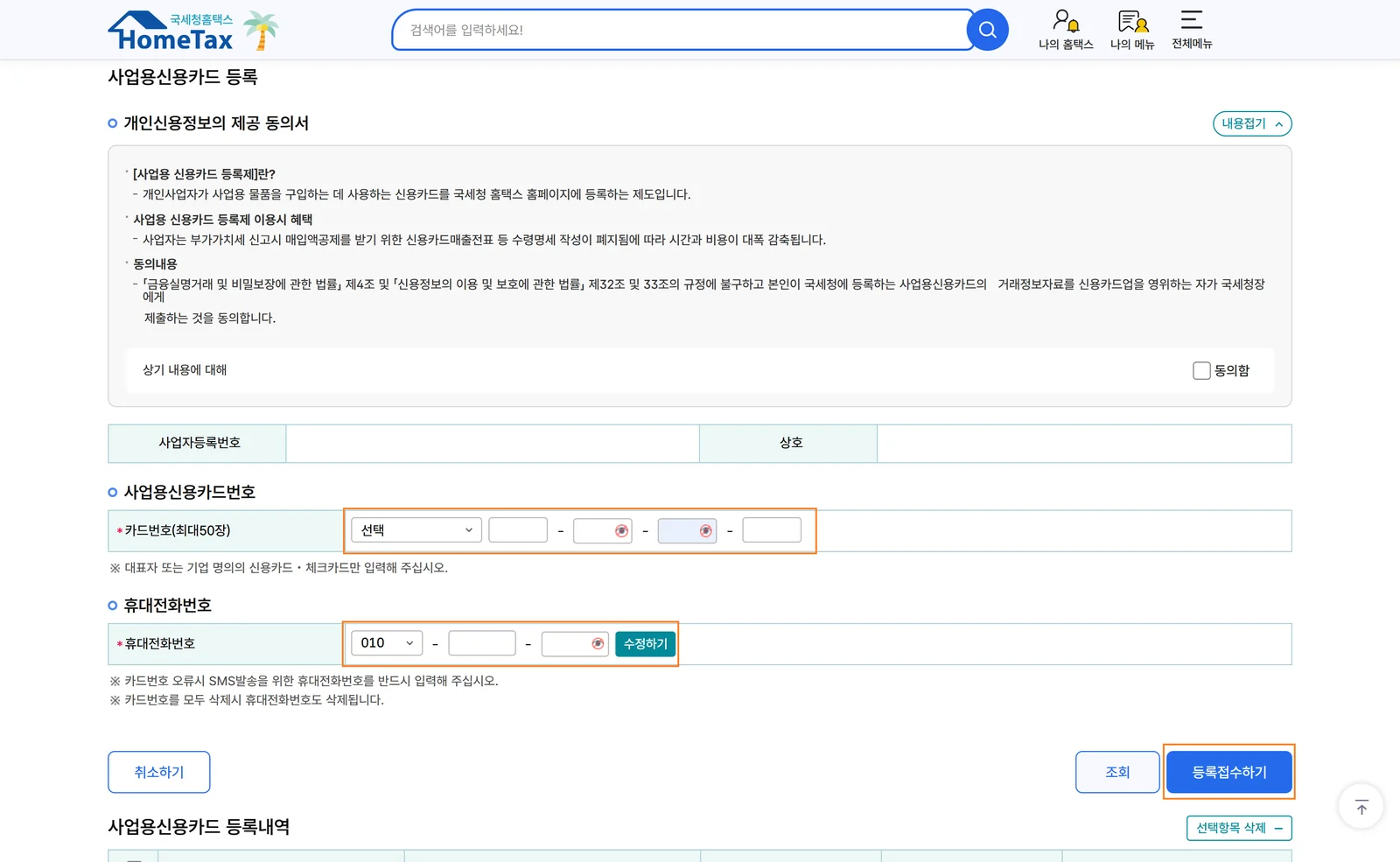The image size is (1400, 862).
Task: Click the 사업용신용카드번호 section heading
Action: point(189,492)
